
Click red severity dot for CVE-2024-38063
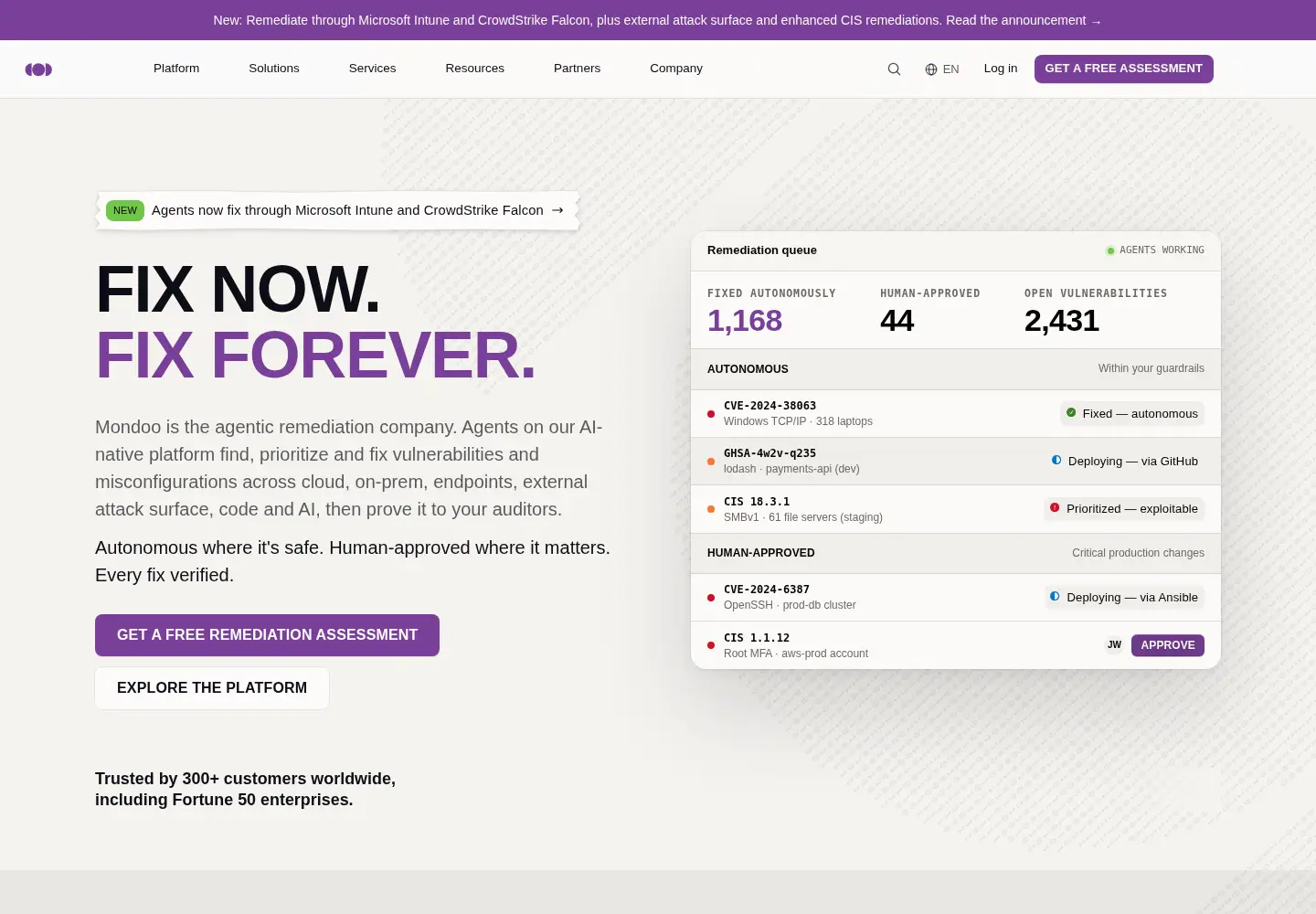tap(711, 414)
